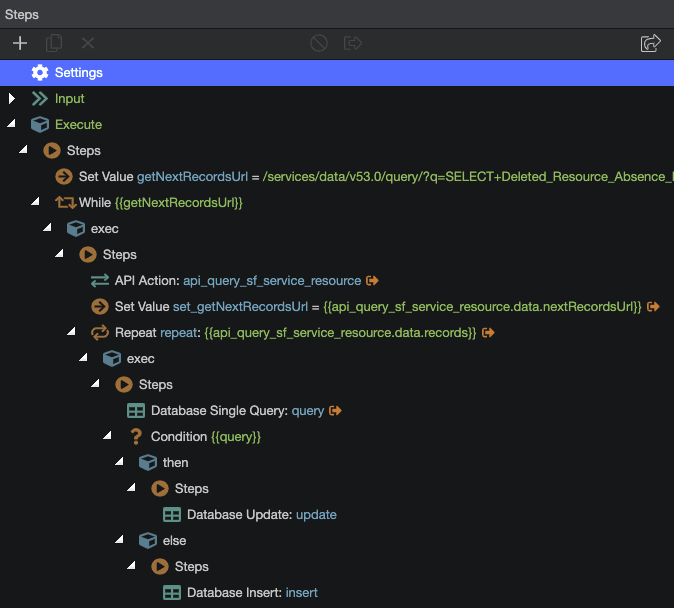The width and height of the screenshot is (674, 608).
Task: Collapse the Condition query branch
Action: click(x=108, y=437)
